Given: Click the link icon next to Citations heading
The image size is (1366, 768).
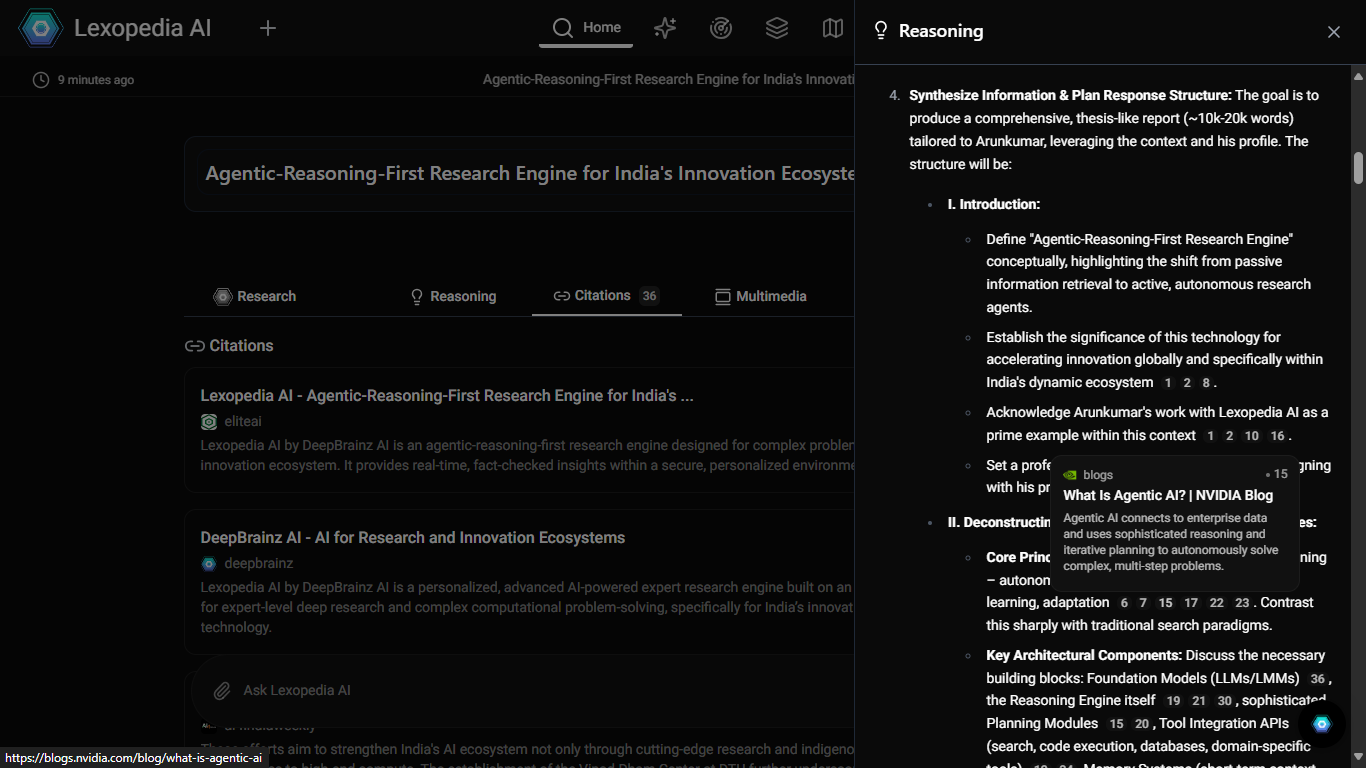Looking at the screenshot, I should [x=195, y=346].
